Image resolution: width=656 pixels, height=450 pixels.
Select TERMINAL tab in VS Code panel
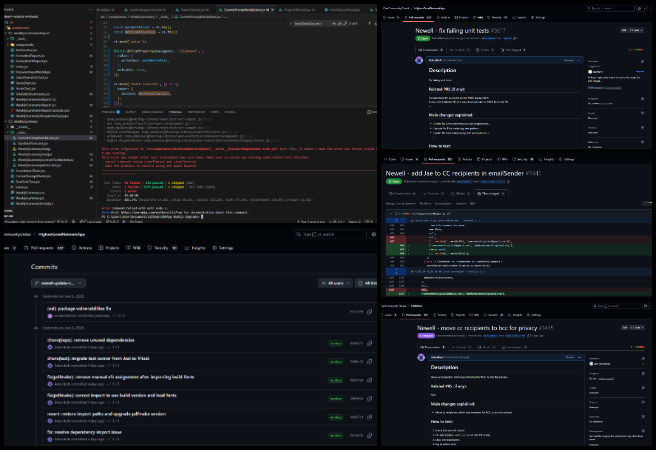(x=175, y=112)
